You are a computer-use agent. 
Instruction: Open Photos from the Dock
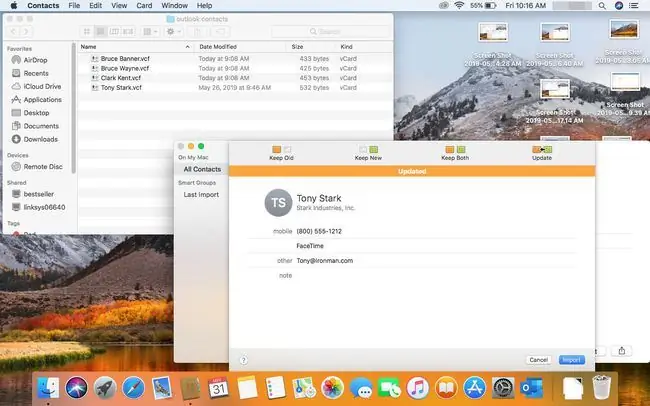pyautogui.click(x=332, y=388)
